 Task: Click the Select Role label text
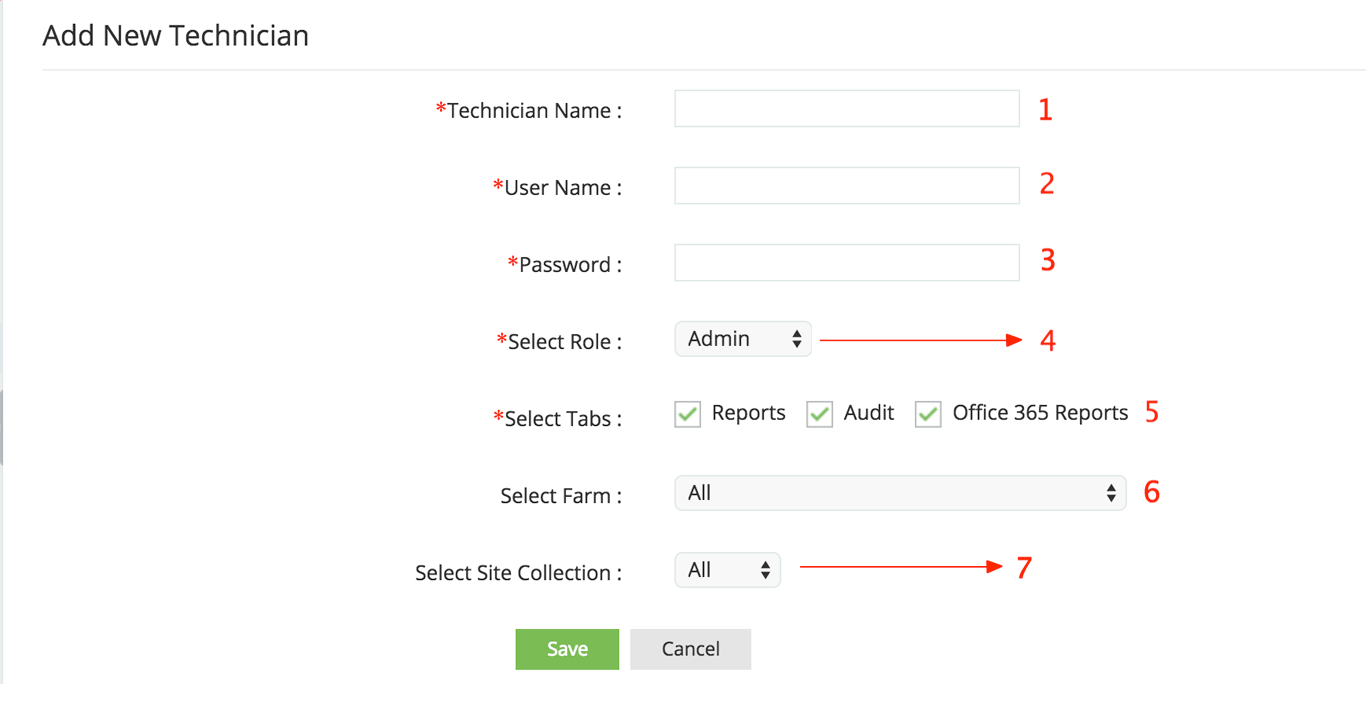pos(564,342)
